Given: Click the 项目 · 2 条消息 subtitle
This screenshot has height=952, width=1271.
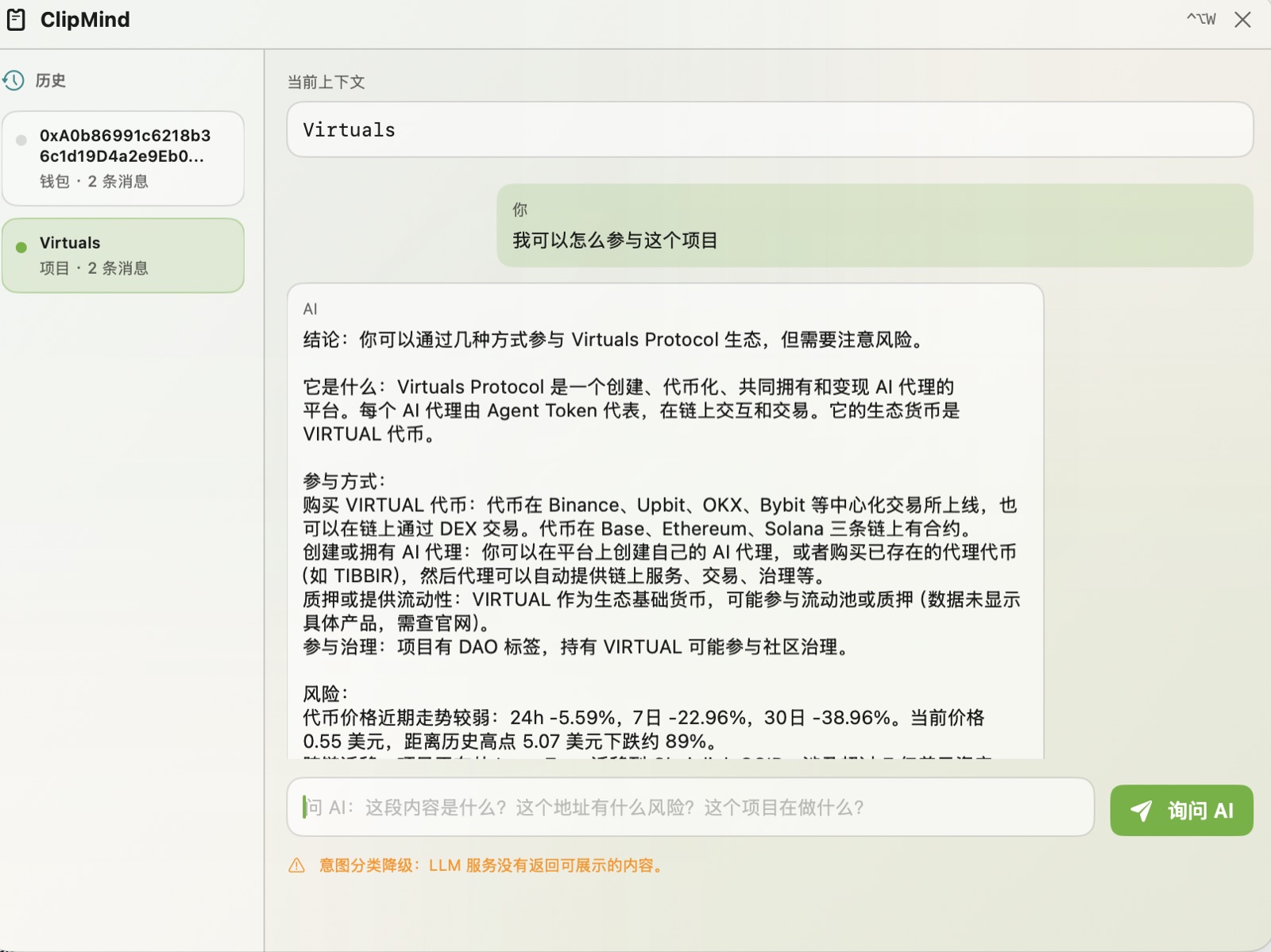Looking at the screenshot, I should (x=94, y=268).
